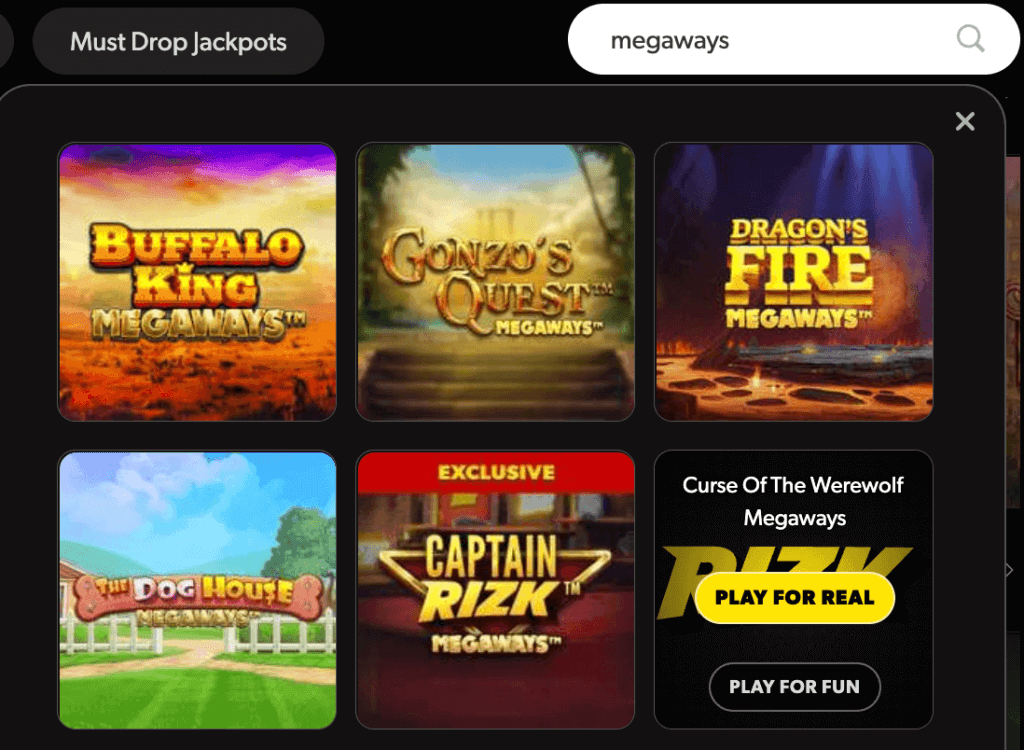Click the right carousel arrow behind the panel
The height and width of the screenshot is (750, 1024).
pyautogui.click(x=1011, y=570)
